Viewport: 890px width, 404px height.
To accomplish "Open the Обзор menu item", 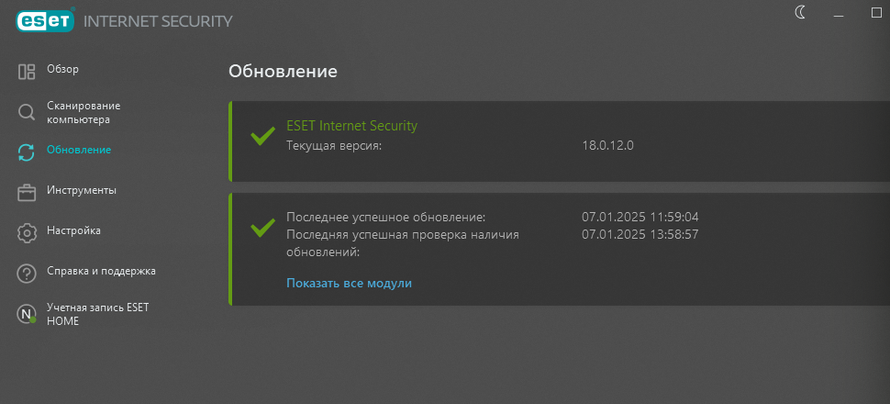I will point(62,69).
